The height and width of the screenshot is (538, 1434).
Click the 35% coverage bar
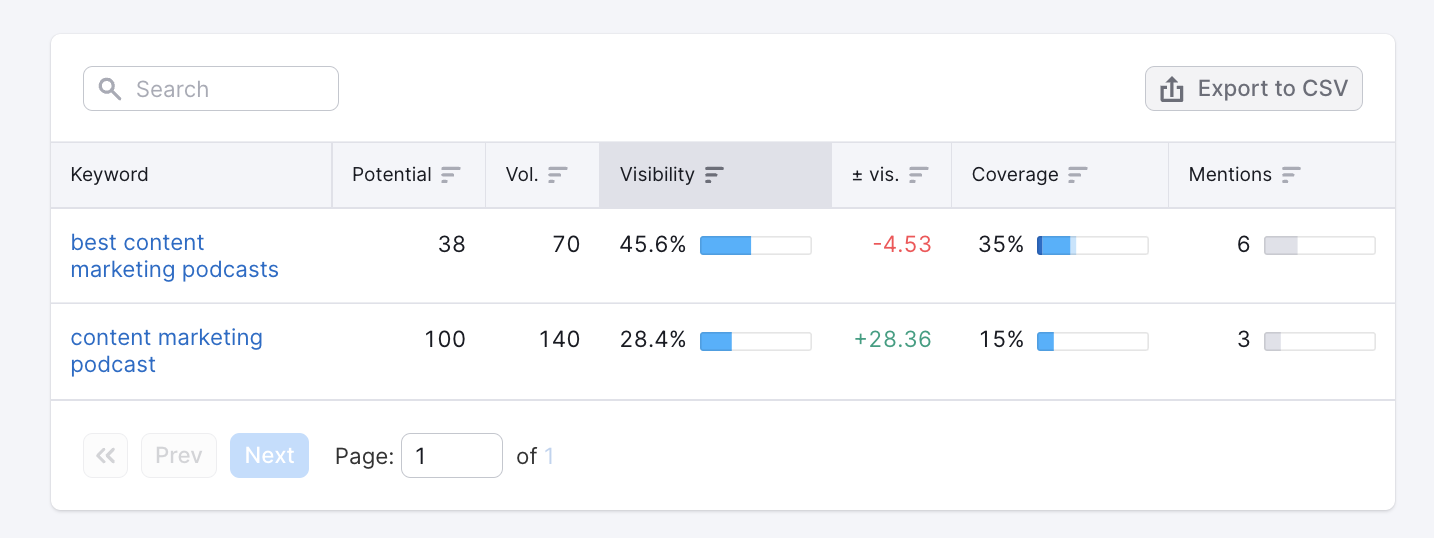click(1092, 246)
